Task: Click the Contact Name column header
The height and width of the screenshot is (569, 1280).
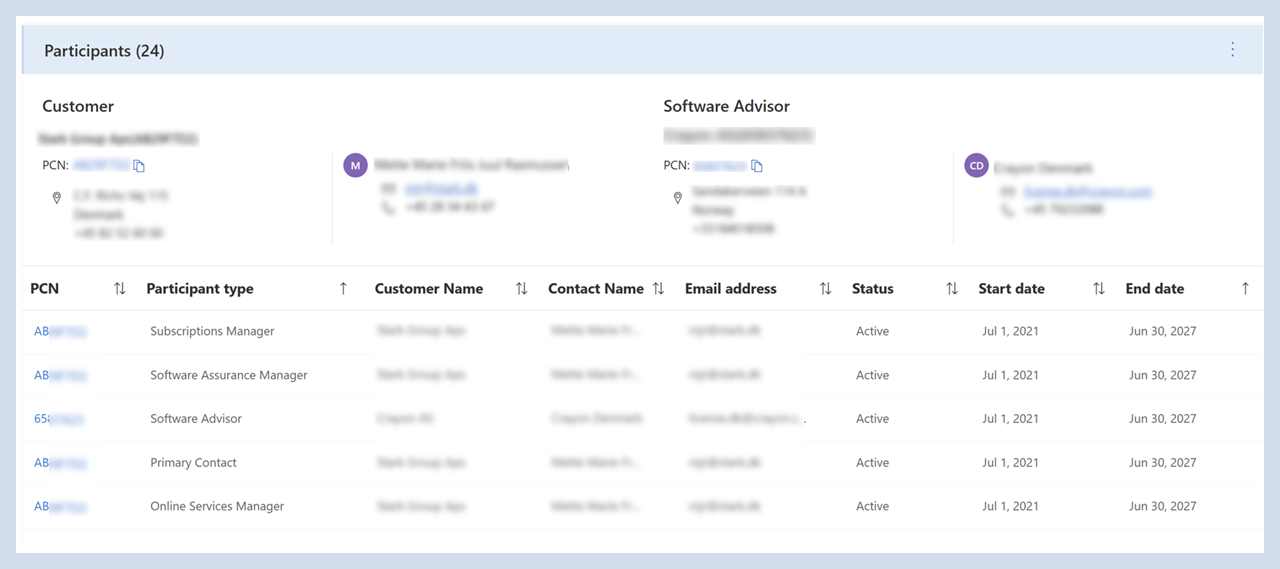Action: pos(596,289)
